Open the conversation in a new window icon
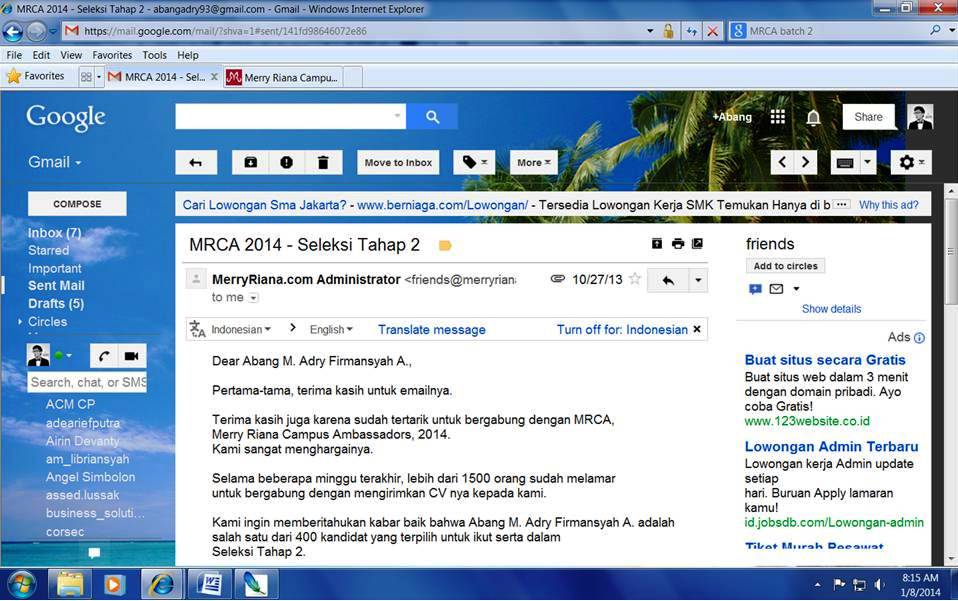The image size is (958, 601). pyautogui.click(x=697, y=244)
